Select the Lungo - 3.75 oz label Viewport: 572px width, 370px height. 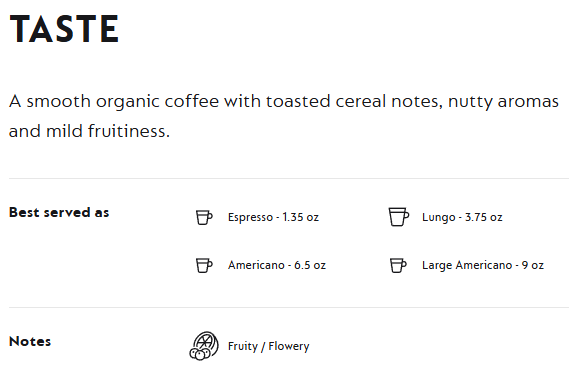462,217
